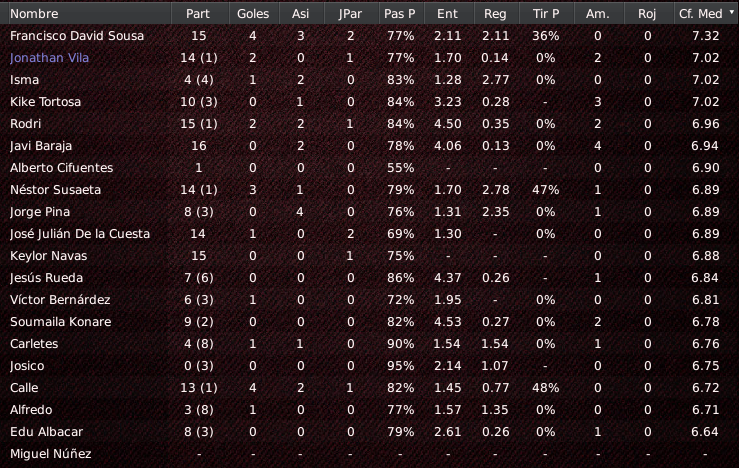Open Jonathan Vila player link
This screenshot has height=468, width=739.
[x=49, y=57]
